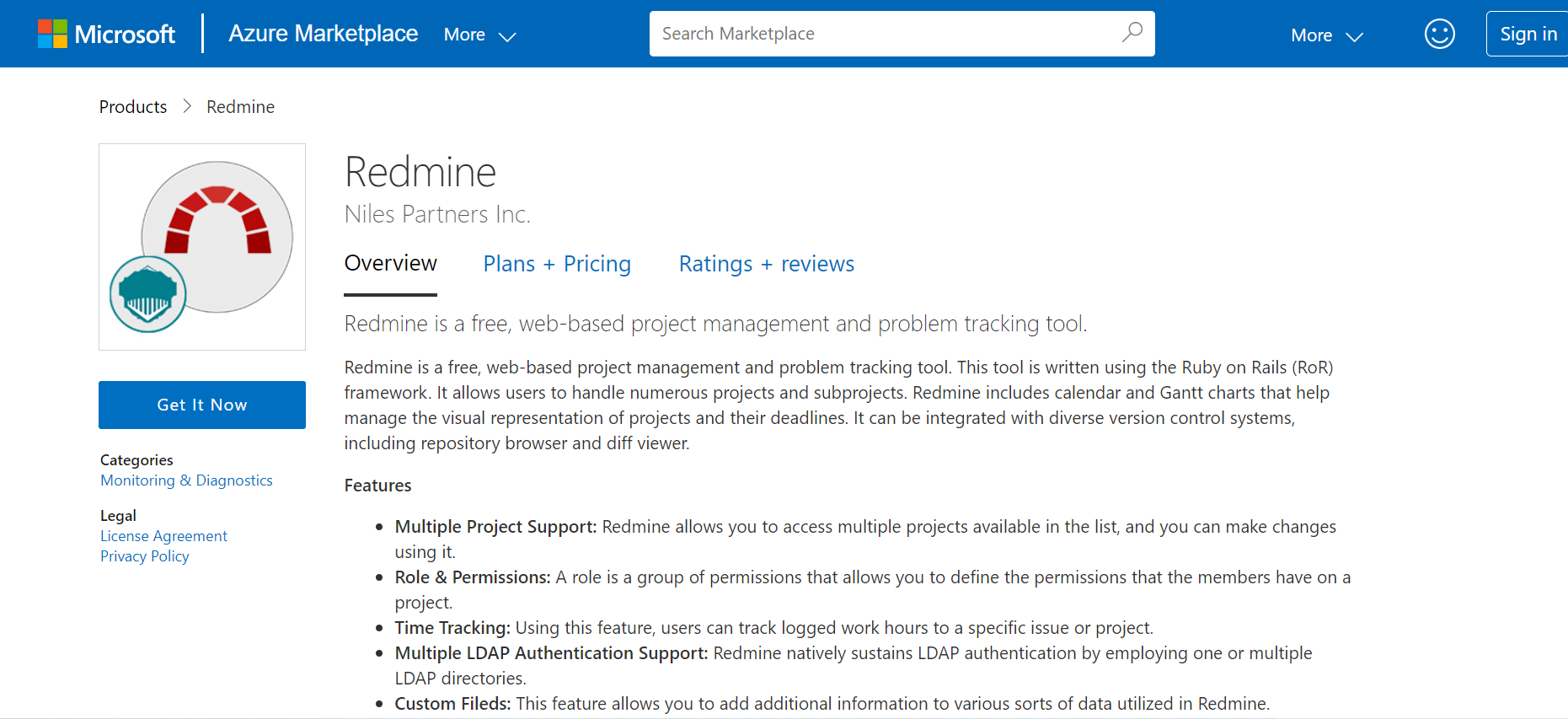This screenshot has width=1568, height=719.
Task: Click the Microsoft logo
Action: [x=106, y=34]
